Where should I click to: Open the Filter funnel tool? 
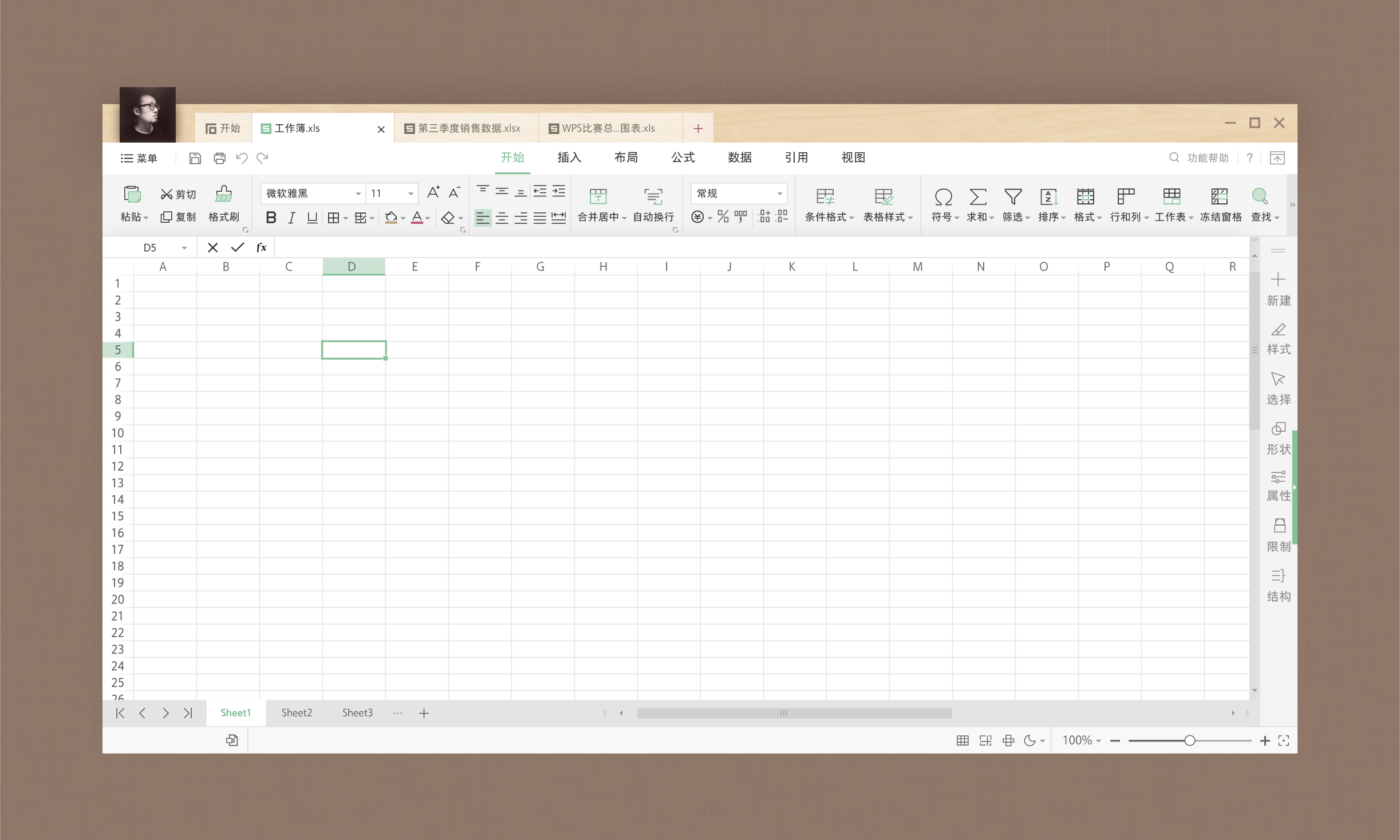click(1012, 196)
